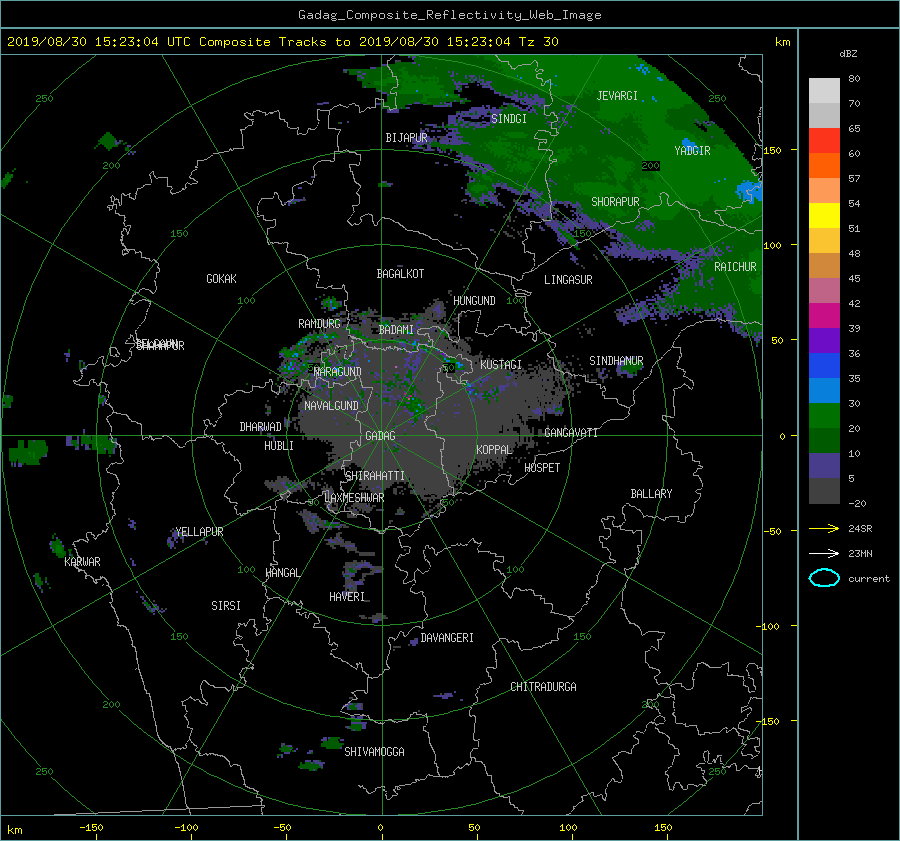Click the HUBLI city label
This screenshot has height=841, width=900.
[279, 446]
